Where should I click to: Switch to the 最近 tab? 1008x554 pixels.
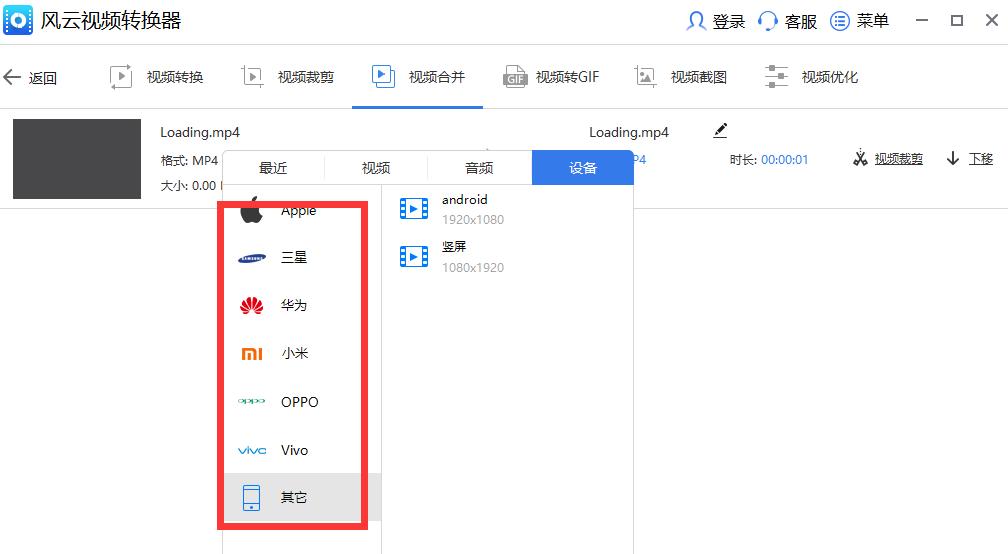tap(273, 168)
